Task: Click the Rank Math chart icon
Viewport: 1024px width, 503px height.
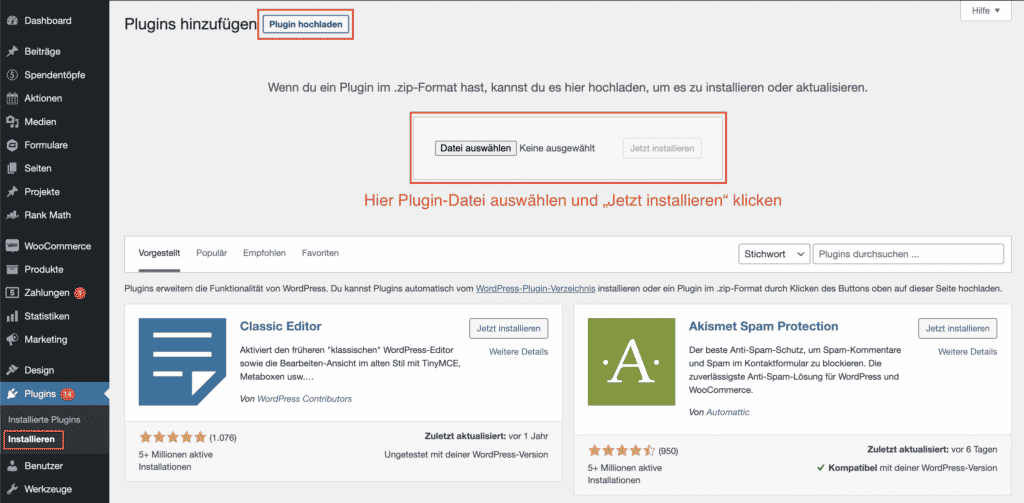Action: click(12, 215)
